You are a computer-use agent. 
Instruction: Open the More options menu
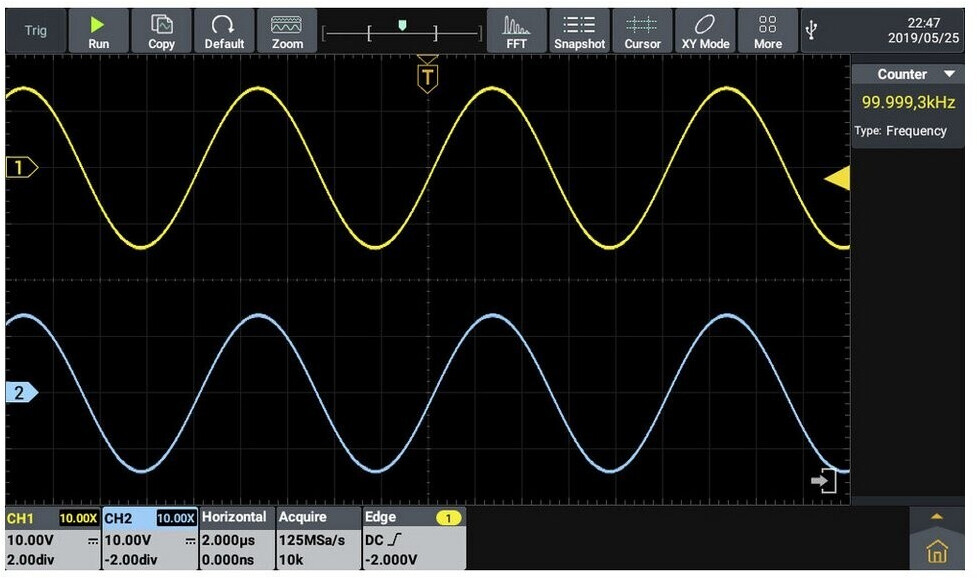click(768, 30)
